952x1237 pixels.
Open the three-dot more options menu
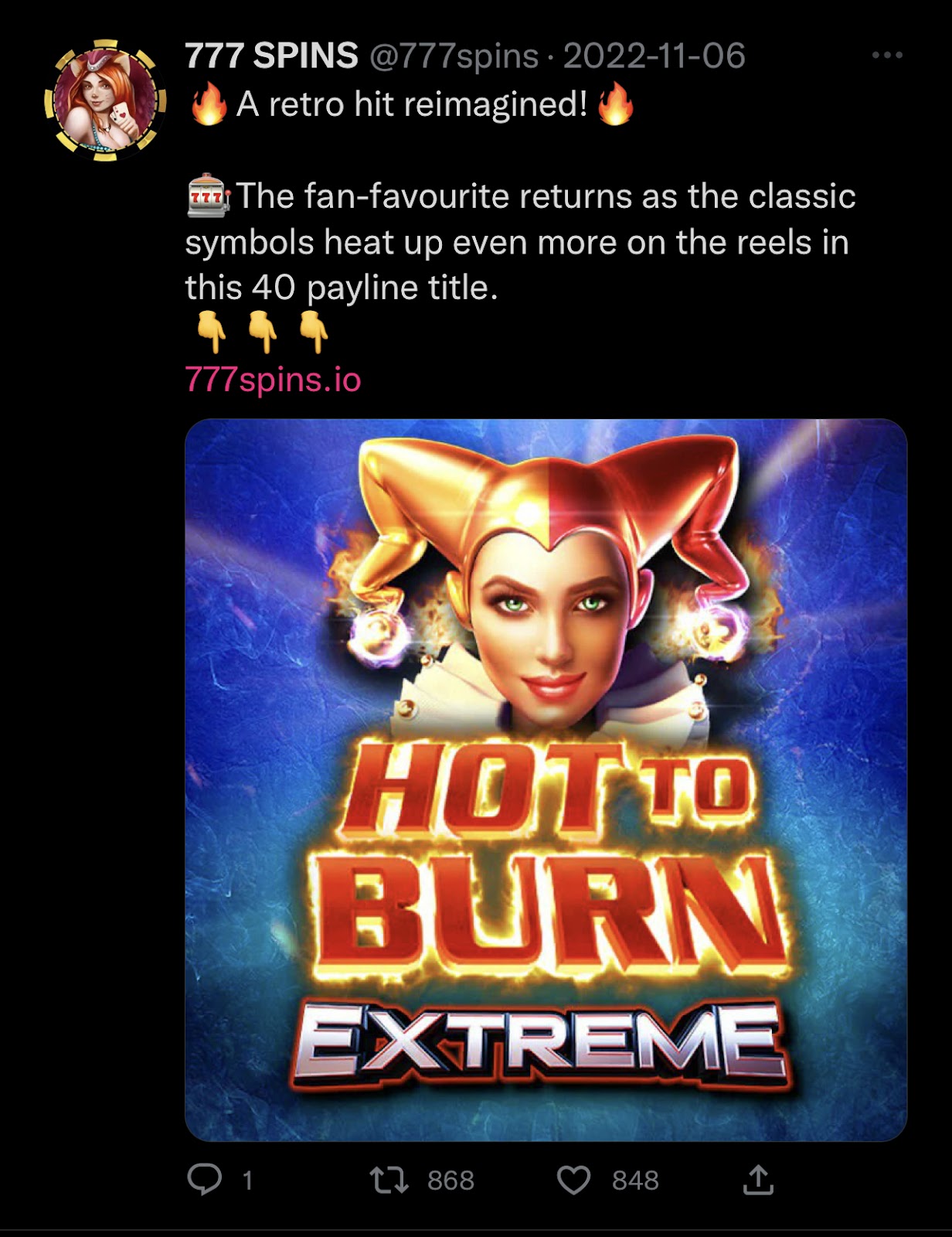point(887,55)
